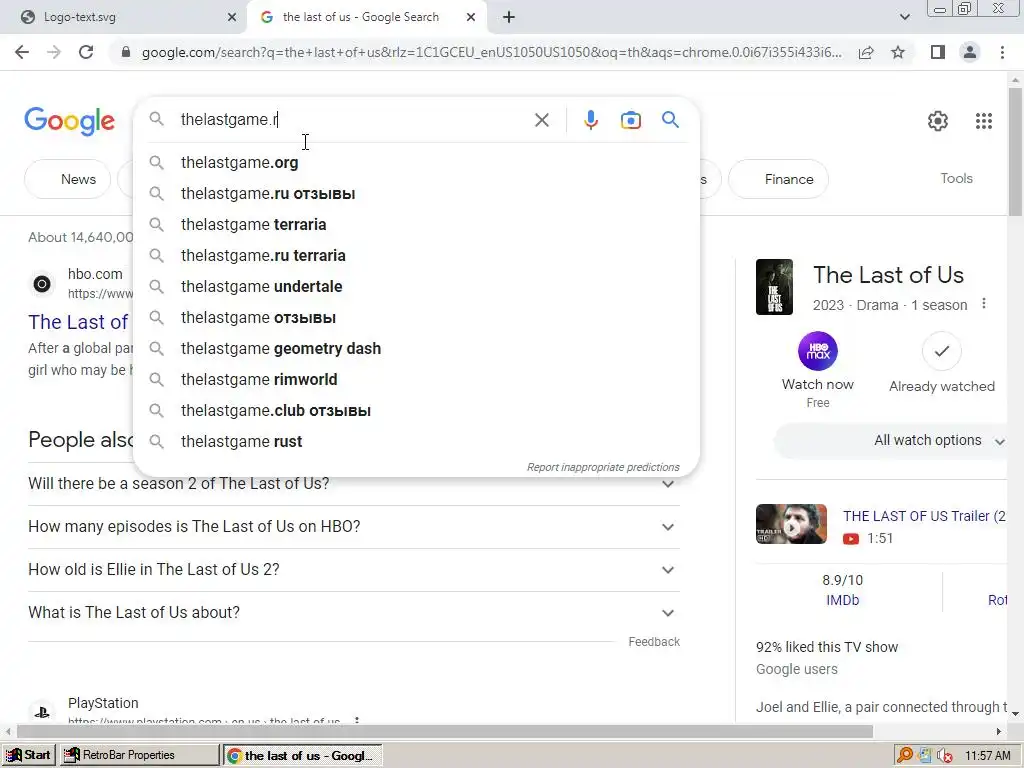Expand 'How many episodes' question
This screenshot has height=768, width=1024.
click(x=354, y=527)
